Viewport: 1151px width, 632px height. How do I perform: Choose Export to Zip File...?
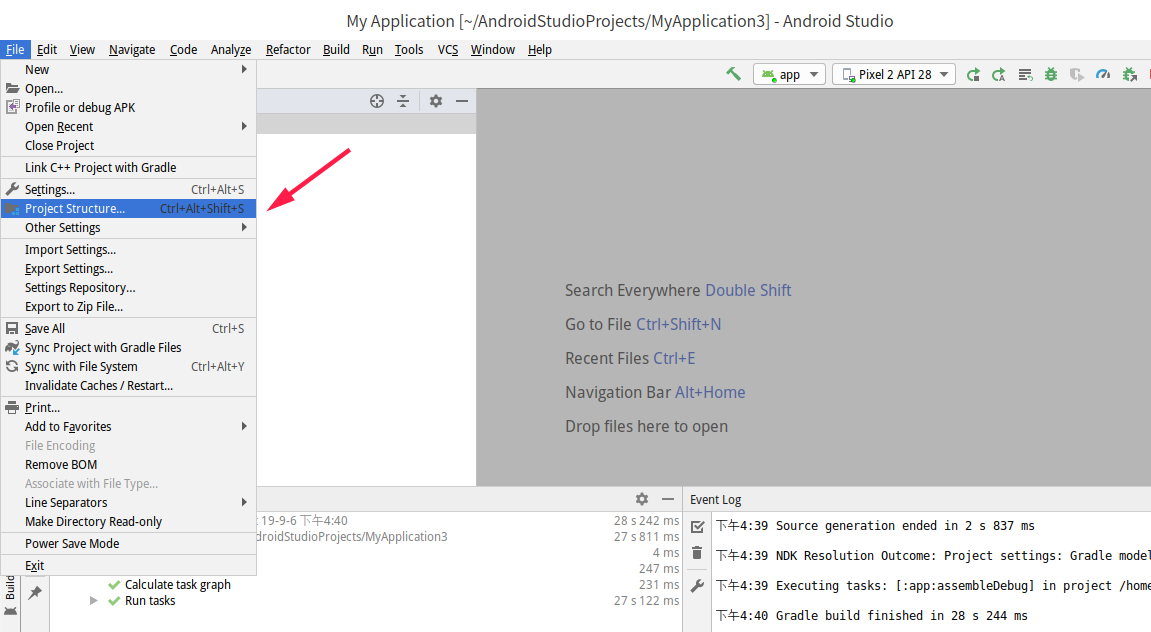128,307
